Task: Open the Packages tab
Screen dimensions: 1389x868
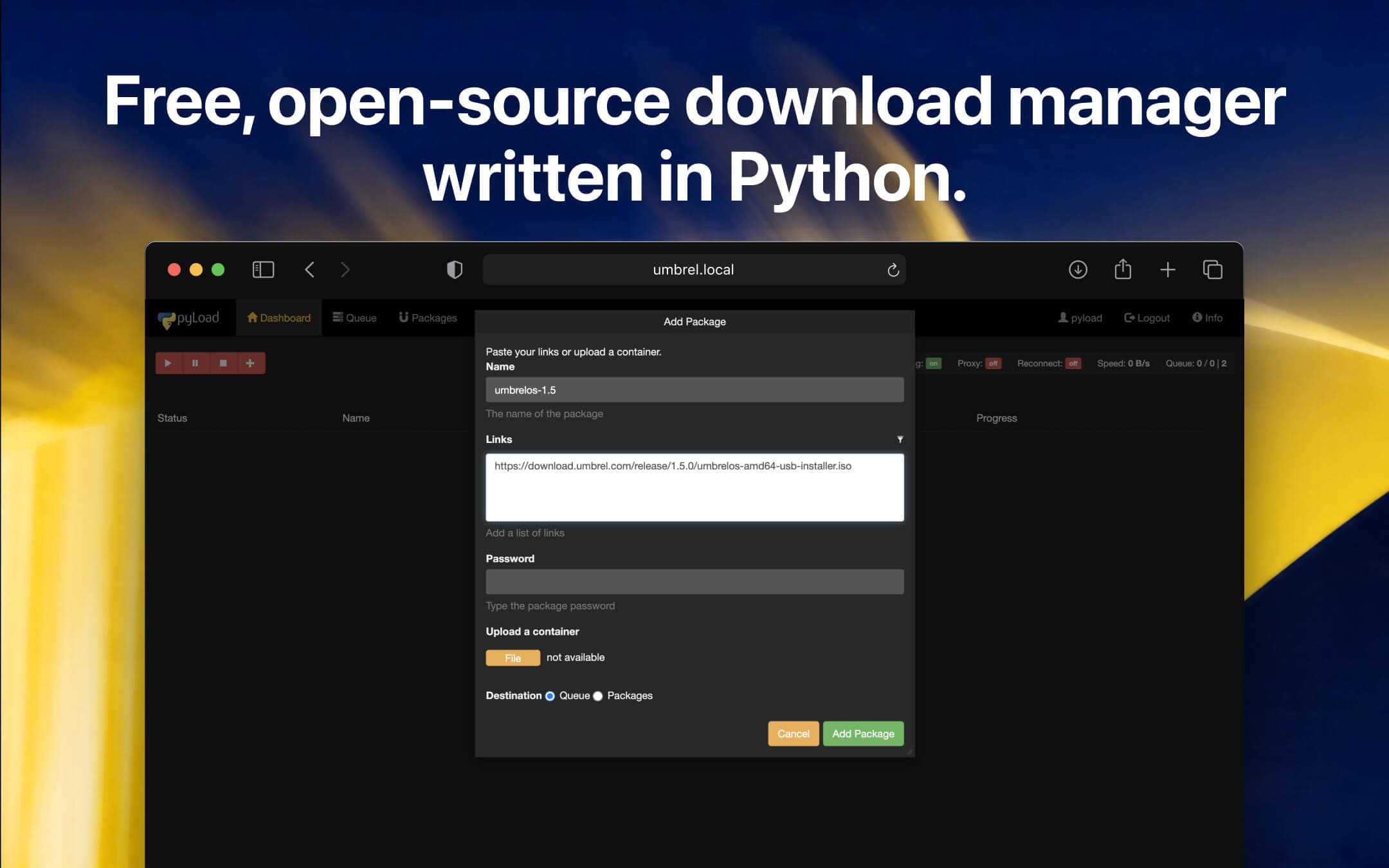Action: (x=428, y=317)
